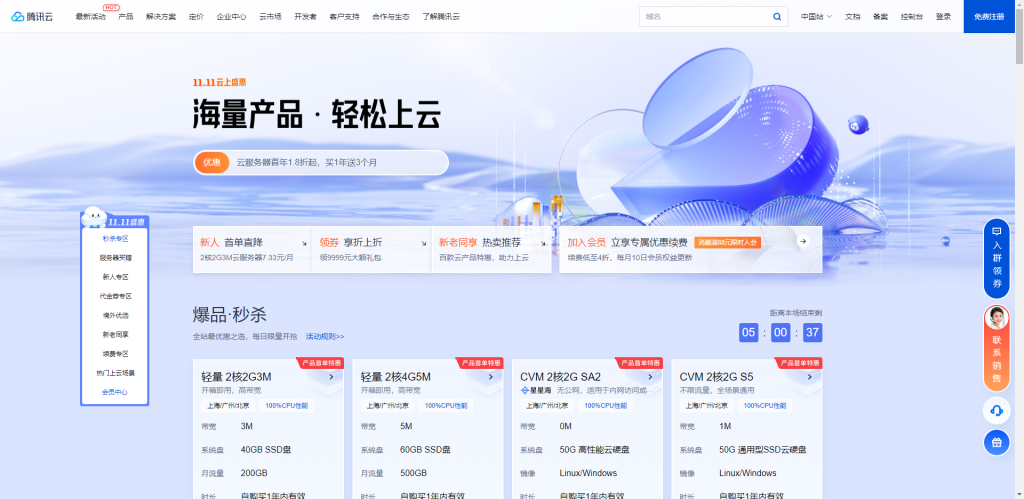Select 服务器买赠 in the sidebar
1024x499 pixels.
[x=115, y=258]
